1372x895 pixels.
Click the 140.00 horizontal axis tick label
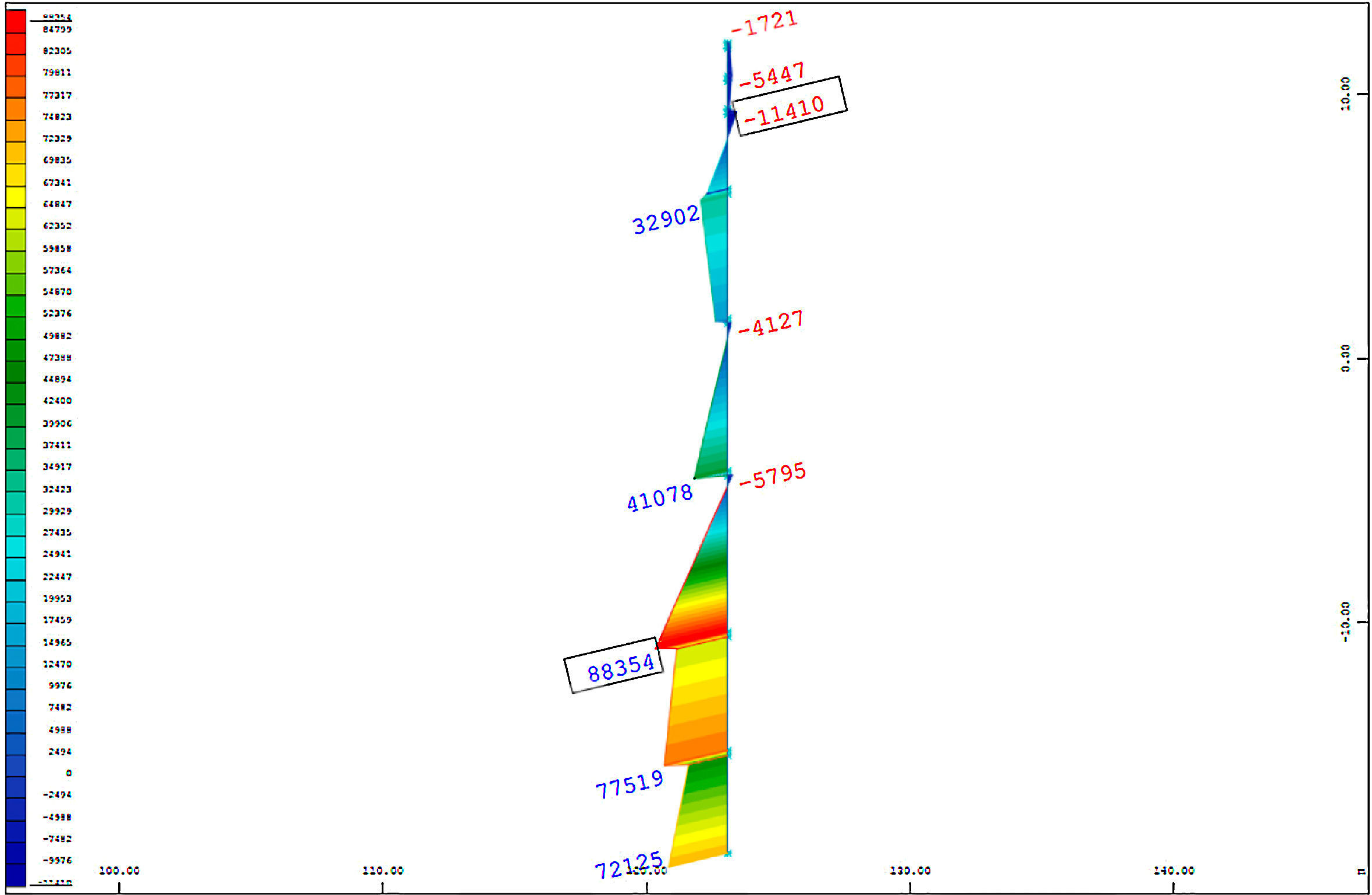pos(1174,871)
